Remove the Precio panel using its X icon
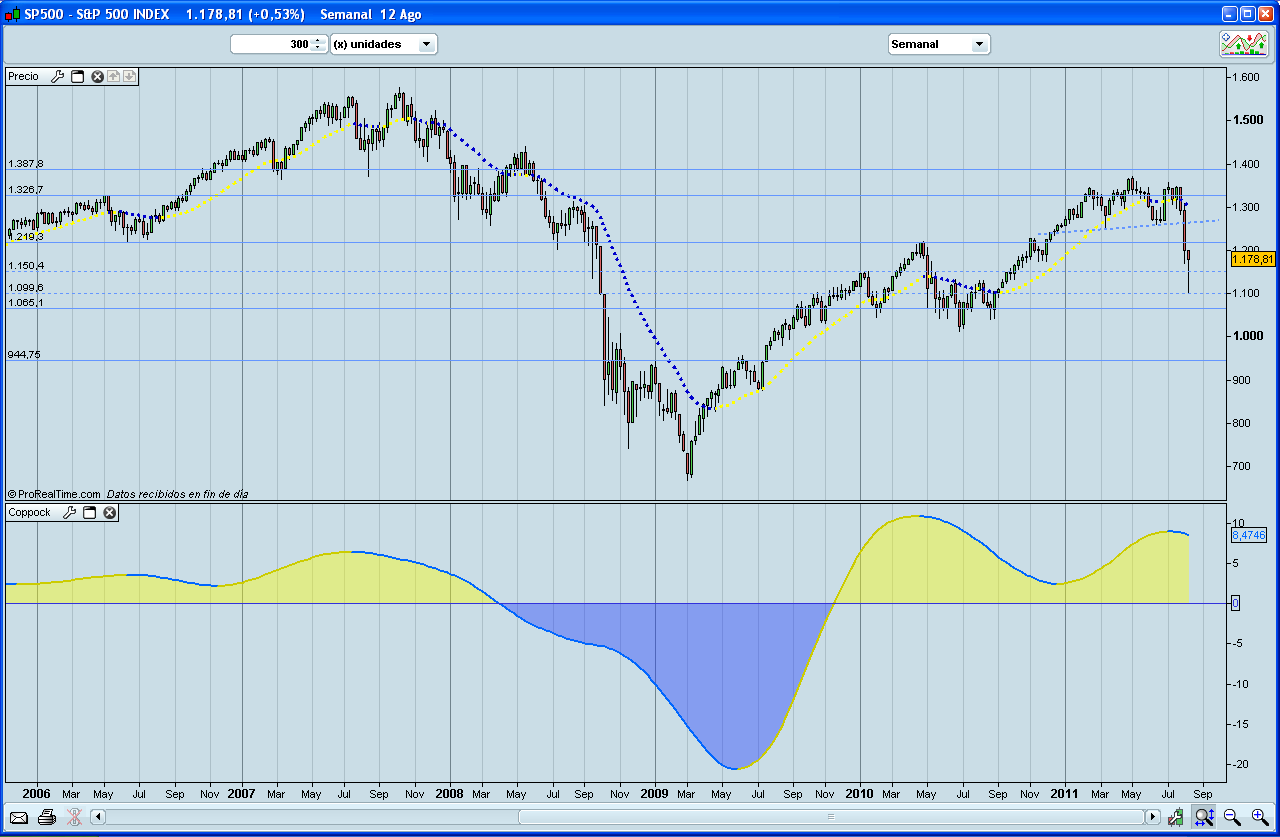 [98, 76]
